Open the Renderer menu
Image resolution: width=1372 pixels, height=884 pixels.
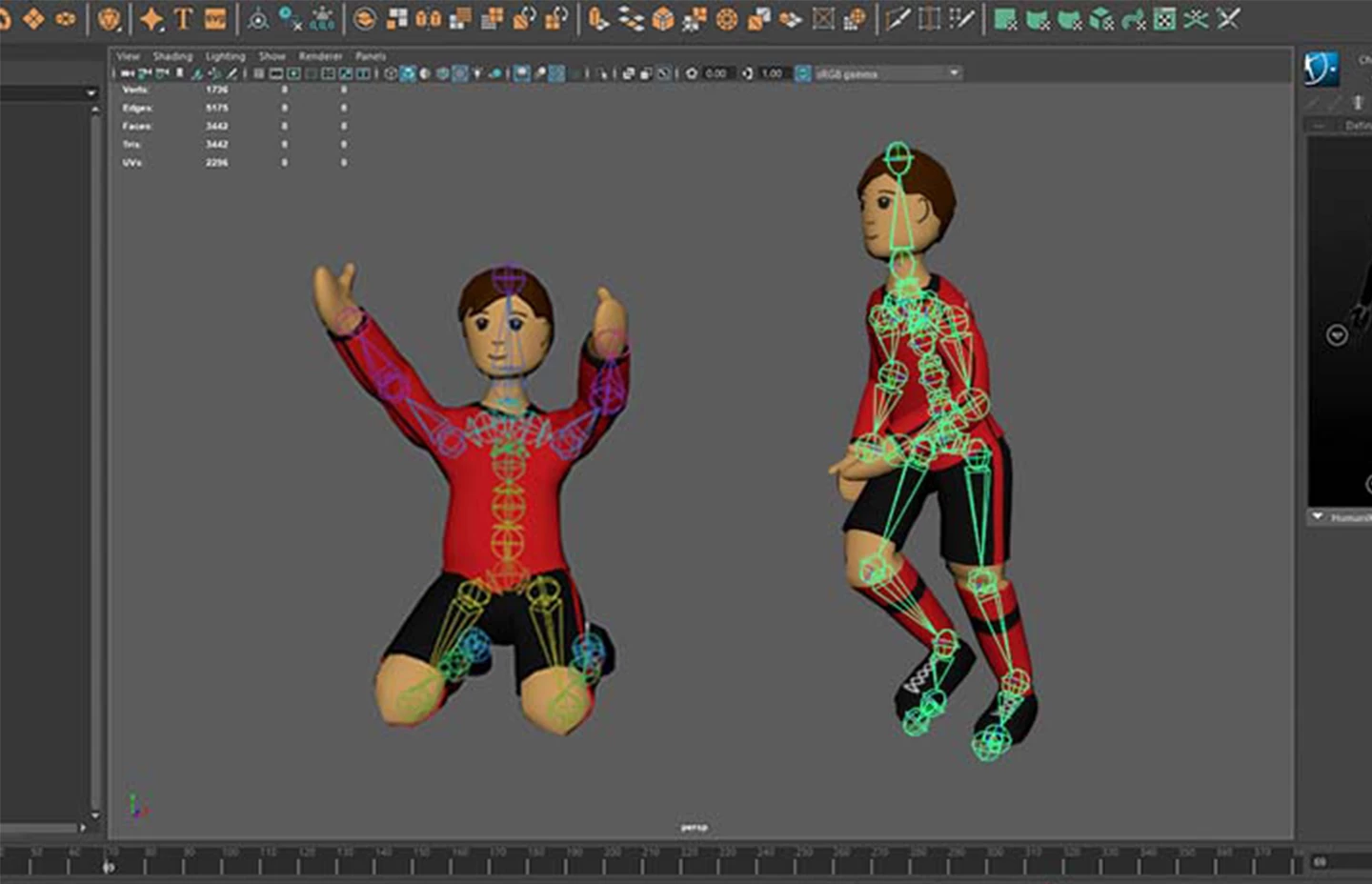coord(320,56)
